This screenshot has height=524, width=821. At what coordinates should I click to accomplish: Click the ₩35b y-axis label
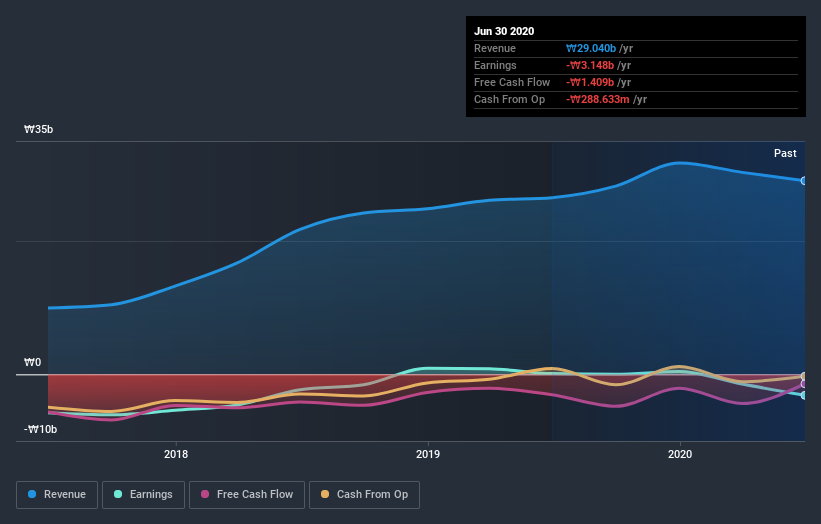point(38,129)
